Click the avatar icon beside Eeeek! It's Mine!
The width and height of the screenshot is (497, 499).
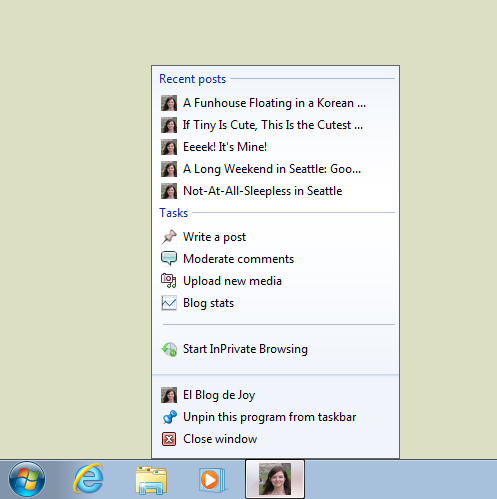169,147
